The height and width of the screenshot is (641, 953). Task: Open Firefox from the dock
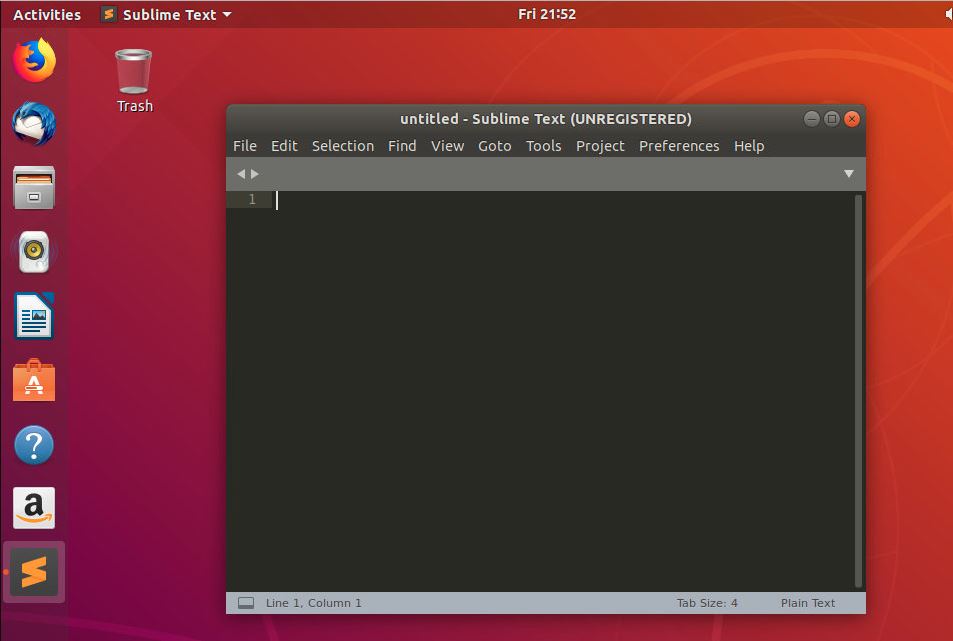click(x=34, y=60)
